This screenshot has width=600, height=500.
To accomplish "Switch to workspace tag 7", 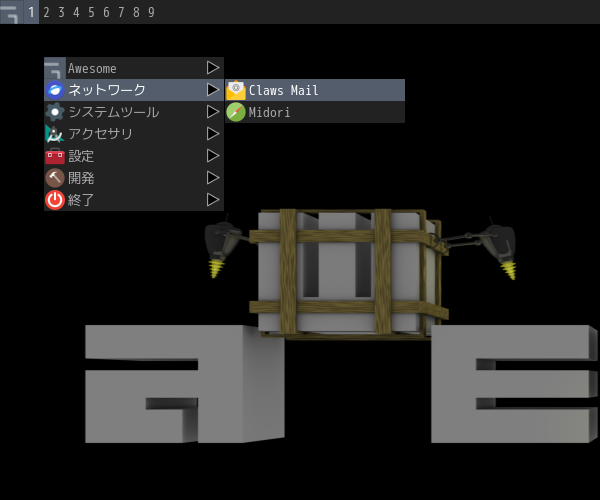I will (121, 12).
